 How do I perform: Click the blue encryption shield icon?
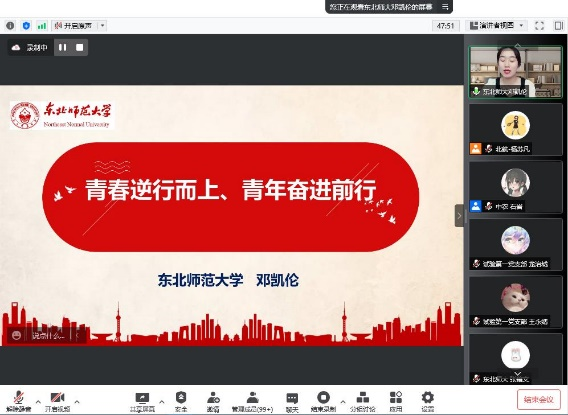point(26,26)
